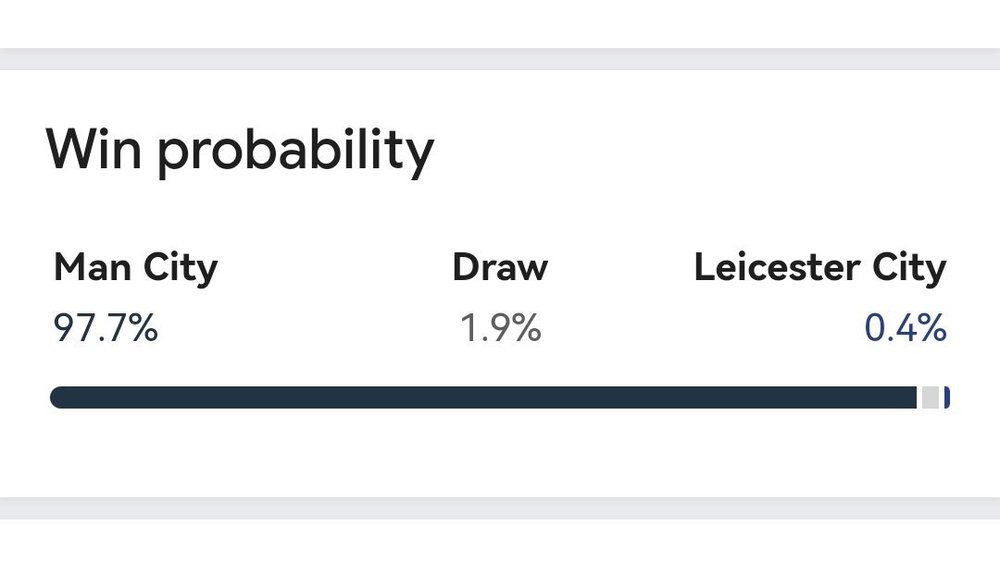Tap the word Leicester in the team name
1000x562 pixels.
(x=777, y=267)
